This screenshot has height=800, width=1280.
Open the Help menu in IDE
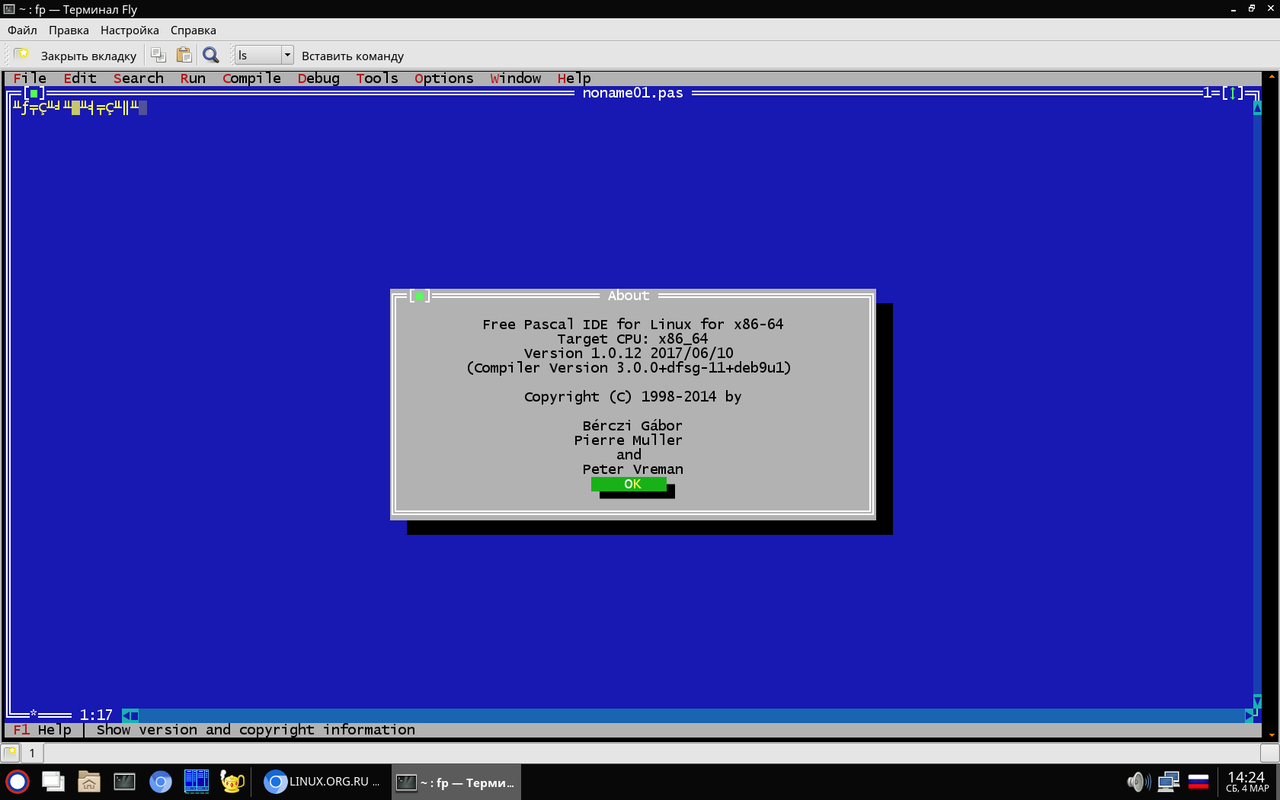(574, 78)
